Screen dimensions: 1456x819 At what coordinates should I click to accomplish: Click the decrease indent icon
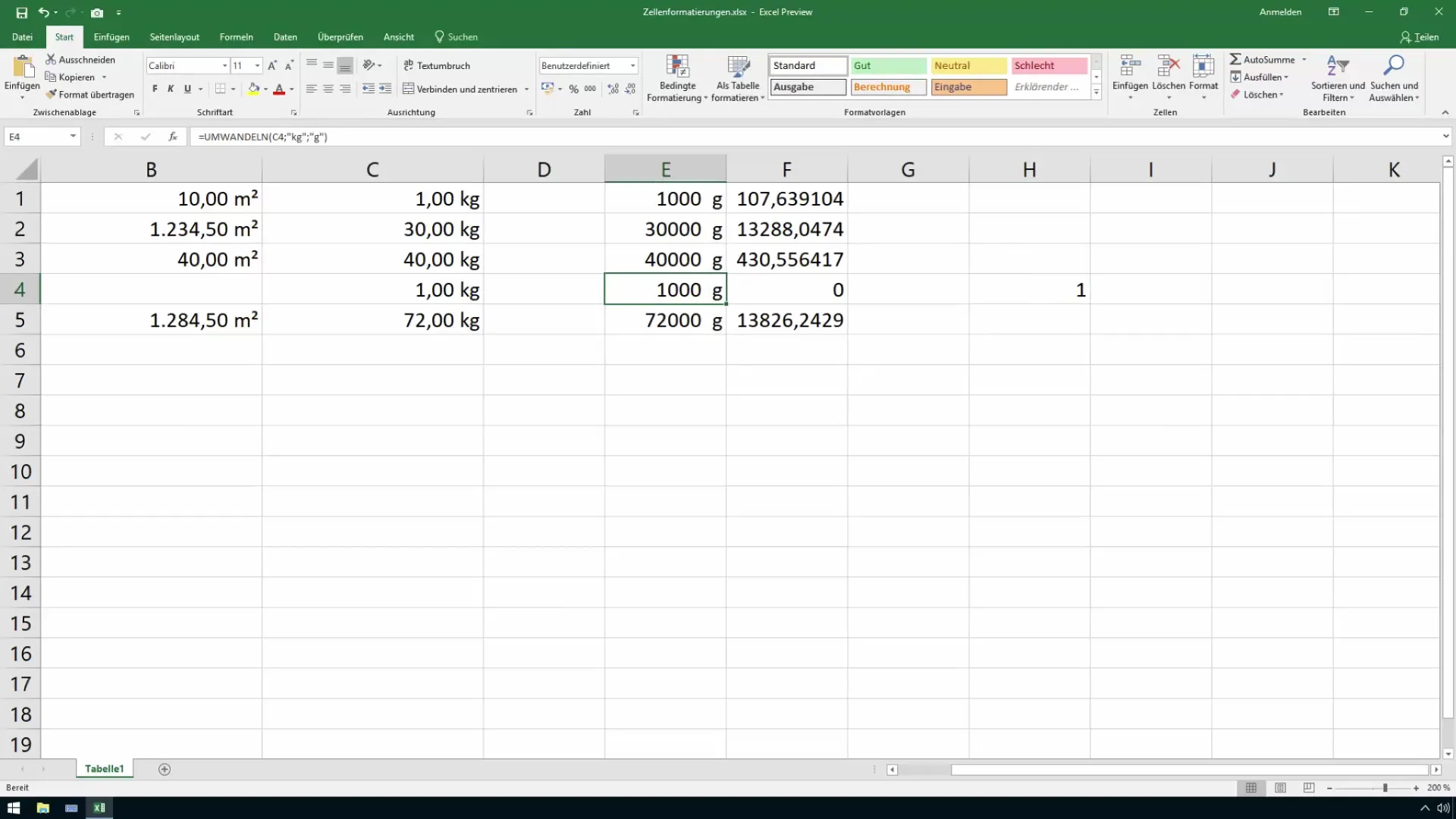pyautogui.click(x=369, y=89)
